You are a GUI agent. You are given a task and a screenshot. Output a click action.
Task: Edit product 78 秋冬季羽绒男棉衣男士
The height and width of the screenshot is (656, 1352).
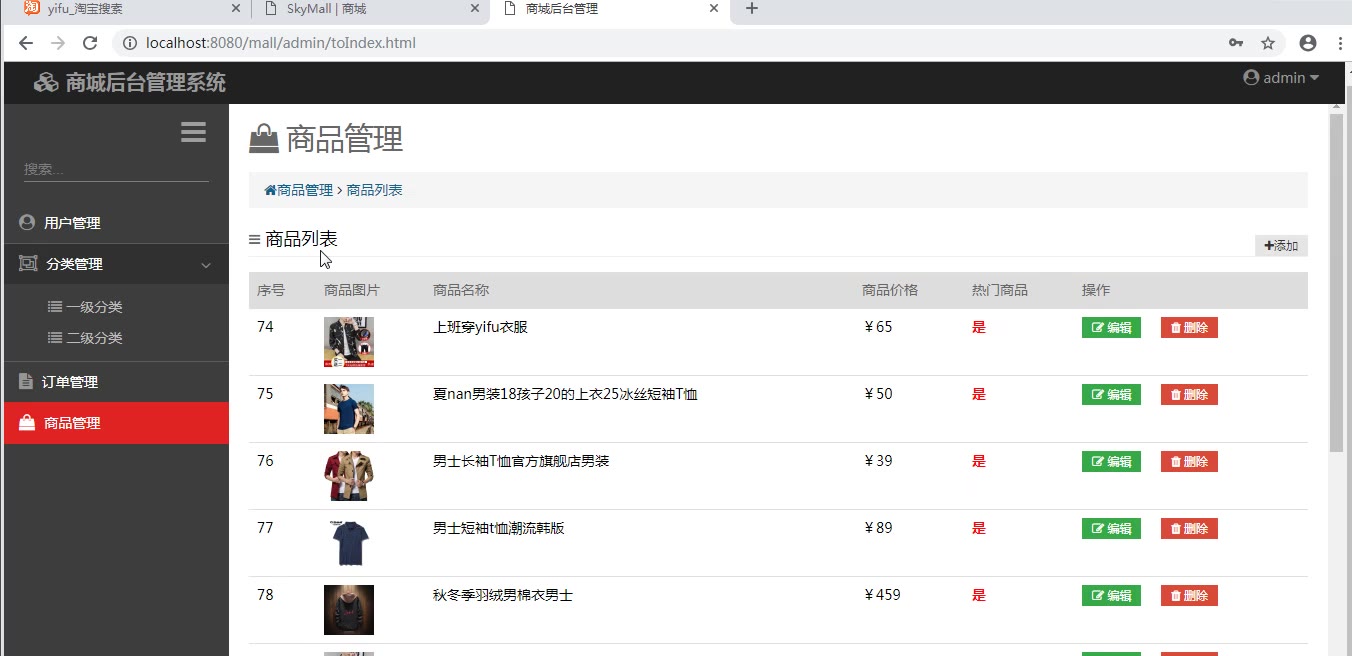[1111, 595]
